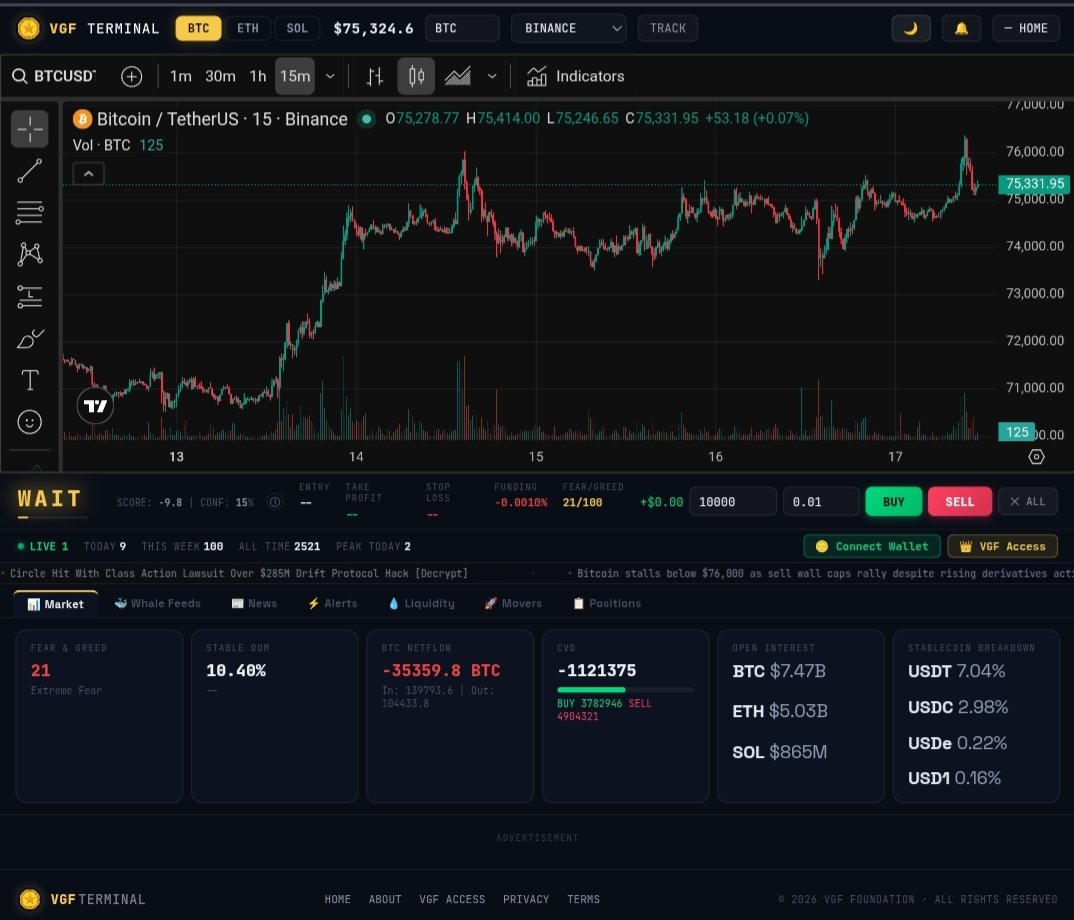The image size is (1074, 920).
Task: Click the CVD buy/sell progress bar
Action: click(x=625, y=690)
